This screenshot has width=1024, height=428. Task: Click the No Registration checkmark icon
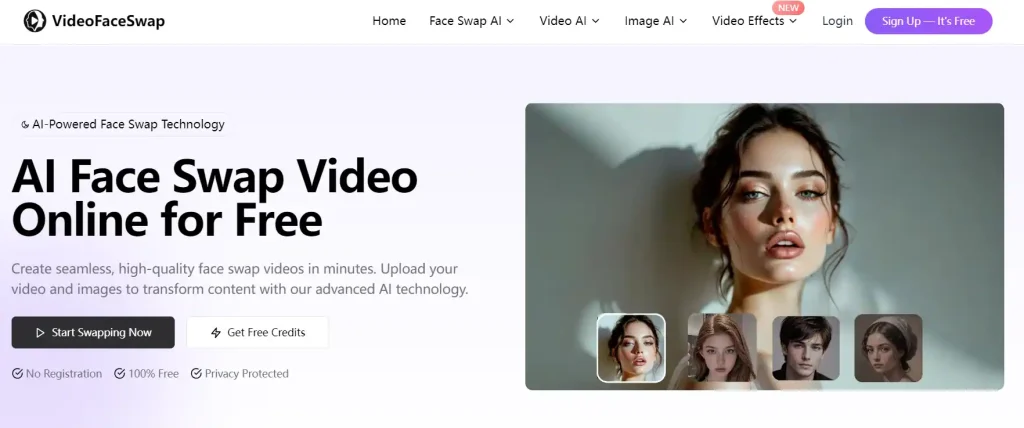[17, 374]
